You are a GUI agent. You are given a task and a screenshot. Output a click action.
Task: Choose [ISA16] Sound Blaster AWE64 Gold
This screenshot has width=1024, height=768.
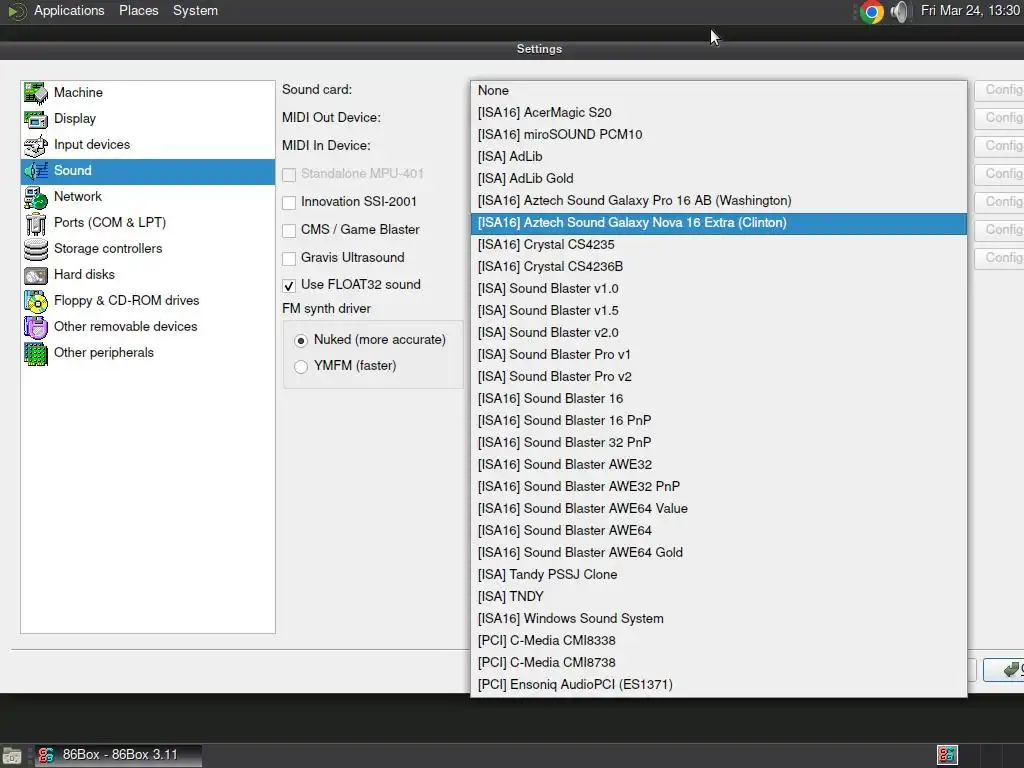pyautogui.click(x=718, y=552)
